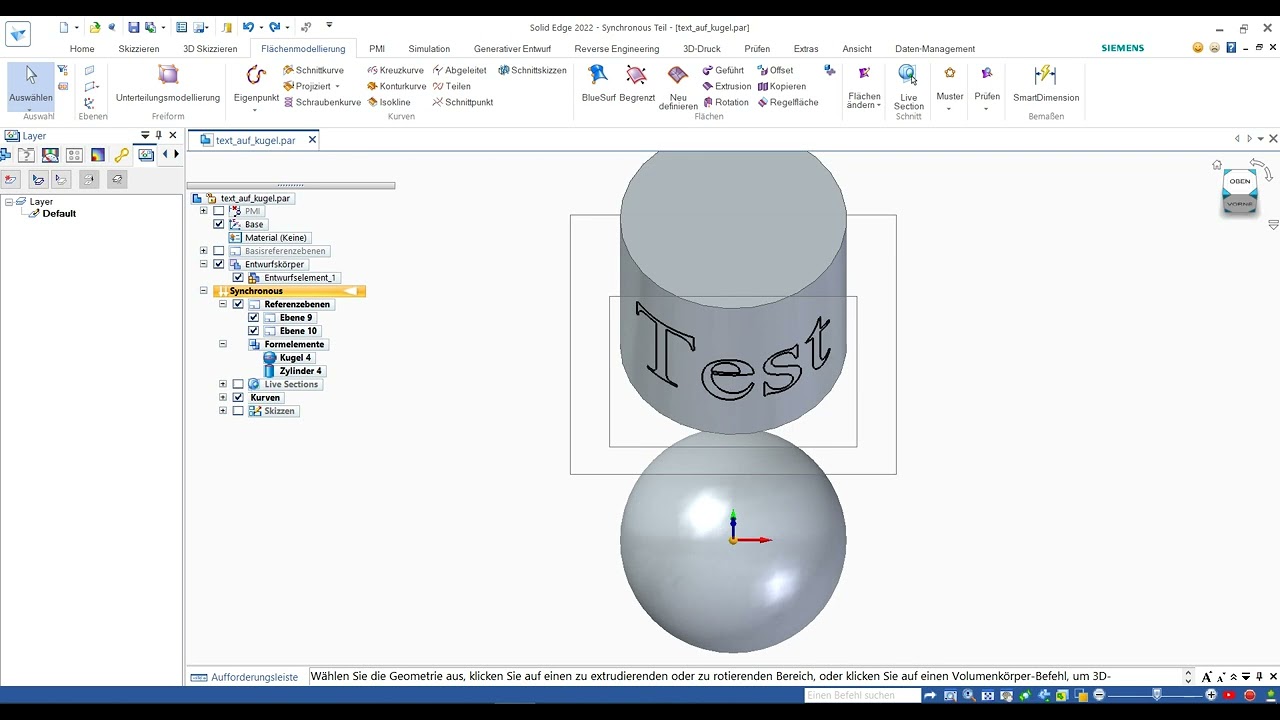Screen dimensions: 1280x720
Task: Open the Muster dropdown arrow
Action: point(949,108)
